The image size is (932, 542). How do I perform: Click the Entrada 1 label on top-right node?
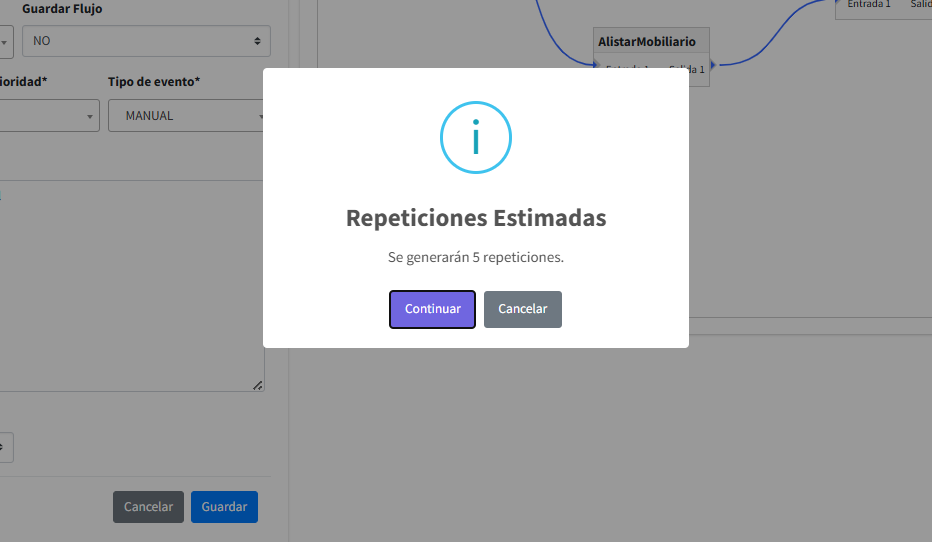(868, 4)
